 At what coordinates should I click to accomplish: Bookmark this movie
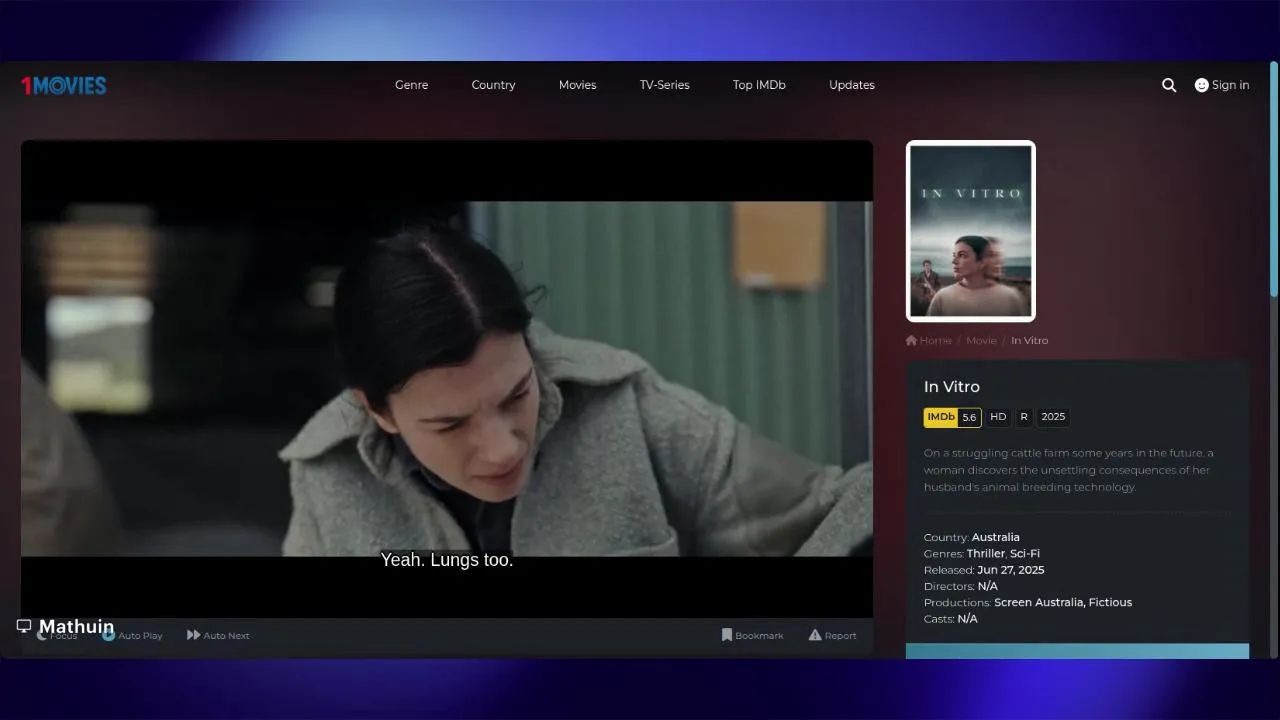(x=753, y=635)
